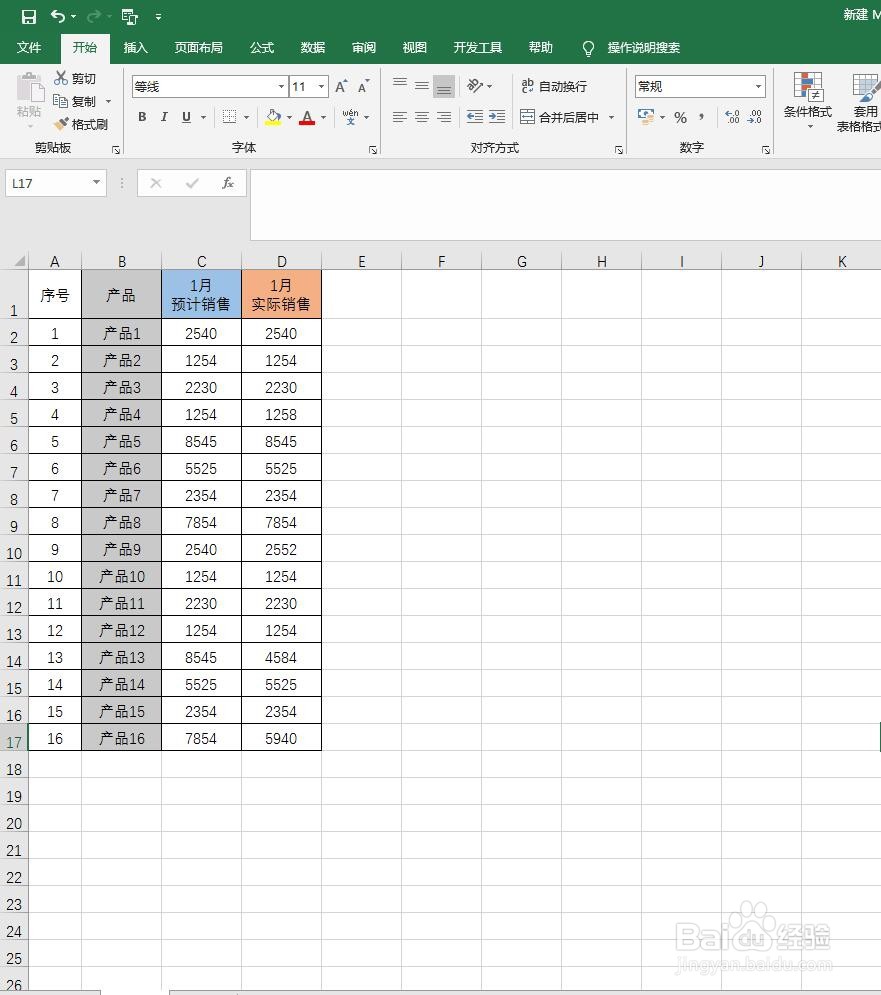
Task: Expand Merge and Center dropdown arrow
Action: [x=611, y=117]
